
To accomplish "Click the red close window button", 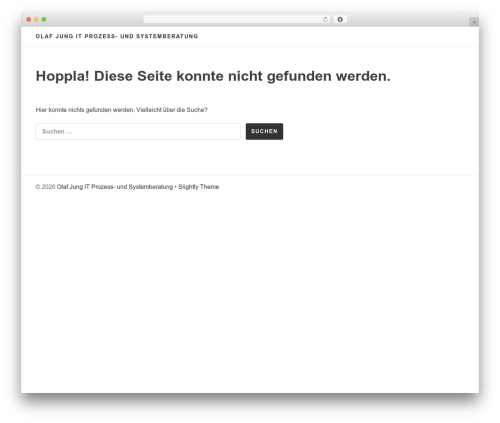I will click(x=29, y=19).
